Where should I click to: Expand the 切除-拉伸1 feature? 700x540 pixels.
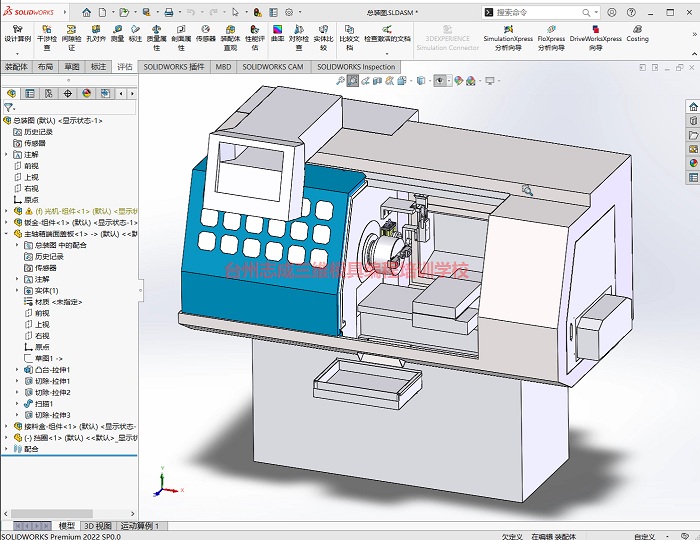click(x=17, y=381)
